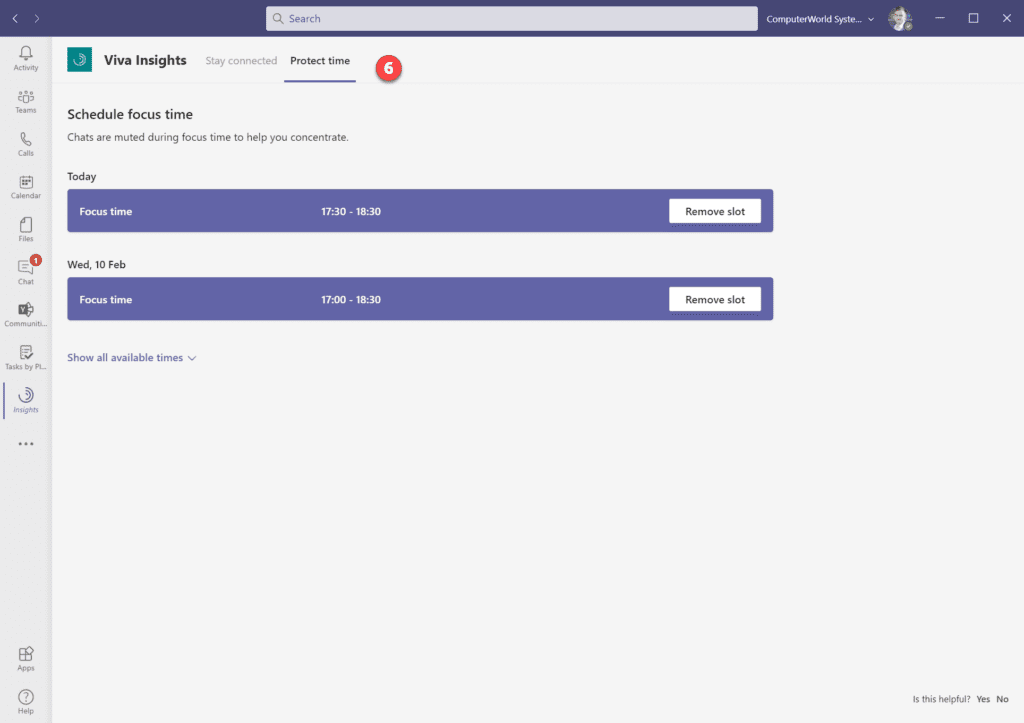The image size is (1024, 723).
Task: Select the Protect time tab
Action: pyautogui.click(x=320, y=61)
